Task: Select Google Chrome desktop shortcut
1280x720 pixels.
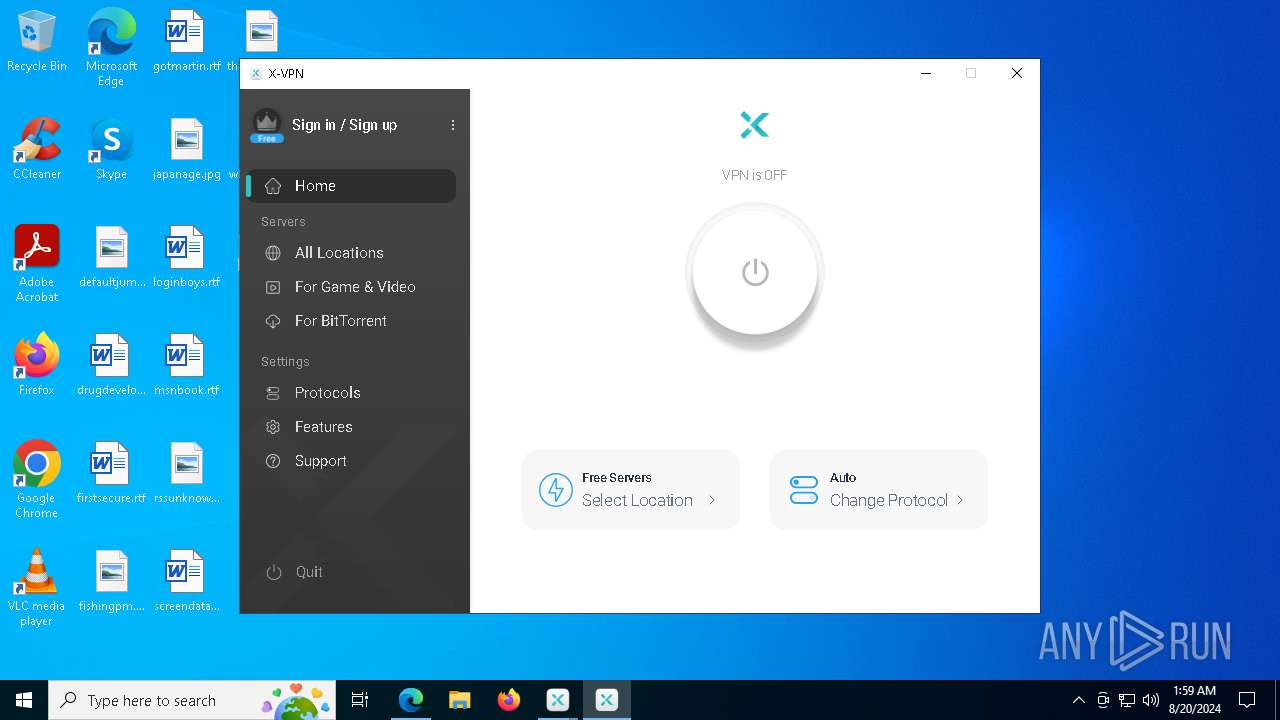Action: click(x=37, y=480)
